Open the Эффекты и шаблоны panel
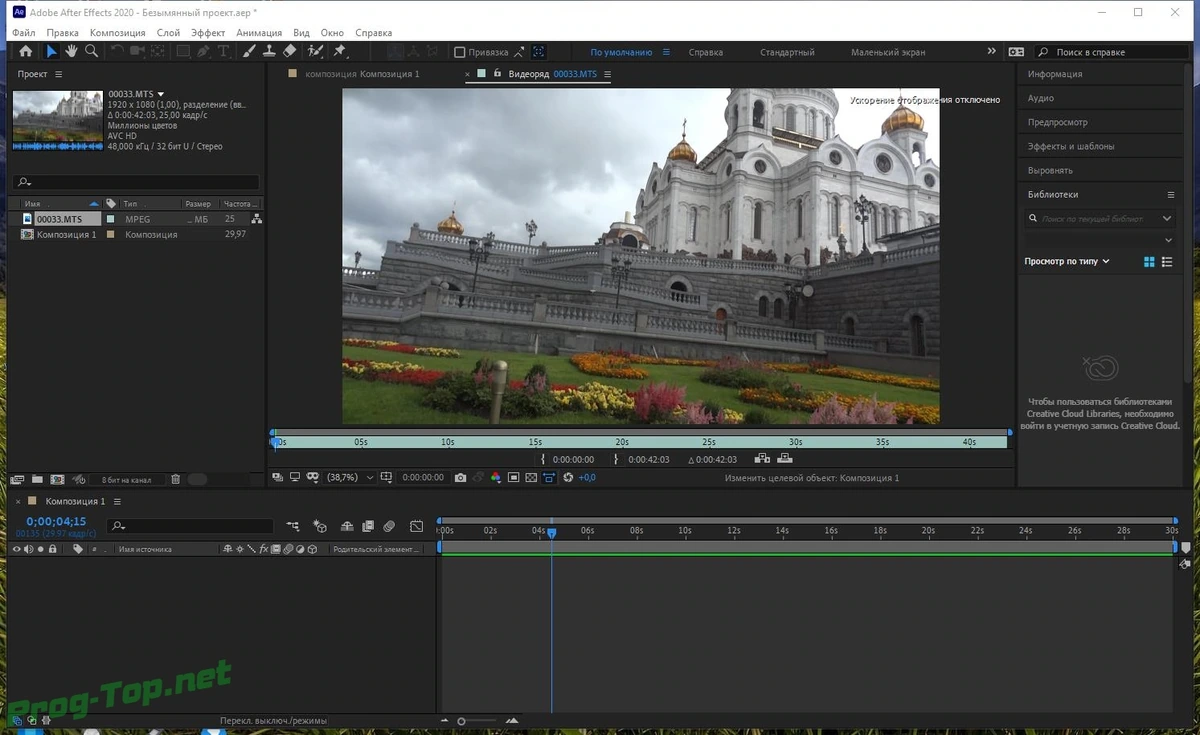 pos(1071,146)
